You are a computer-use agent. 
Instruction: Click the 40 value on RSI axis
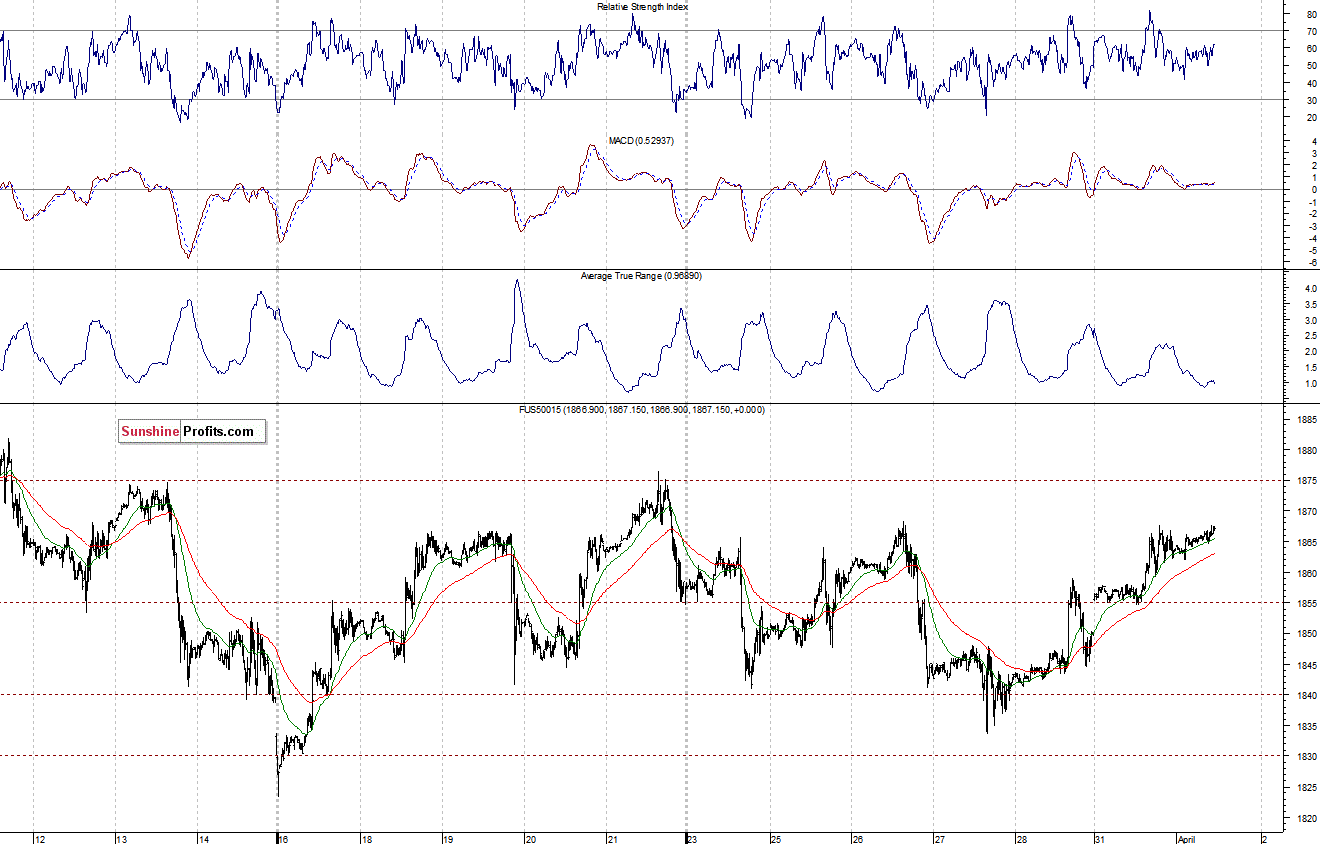pyautogui.click(x=1311, y=84)
